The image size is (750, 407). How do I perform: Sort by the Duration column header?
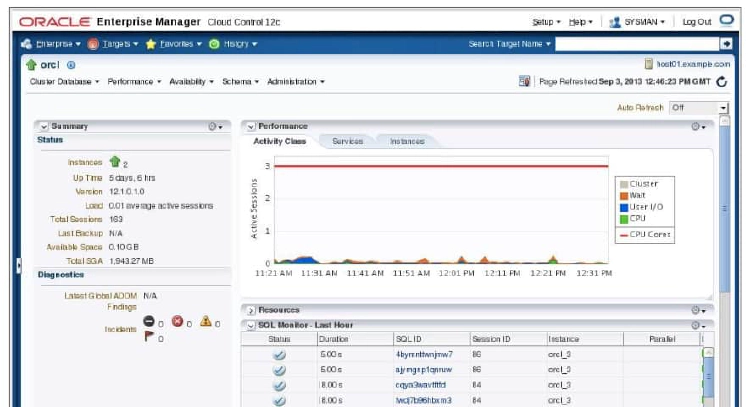355,339
